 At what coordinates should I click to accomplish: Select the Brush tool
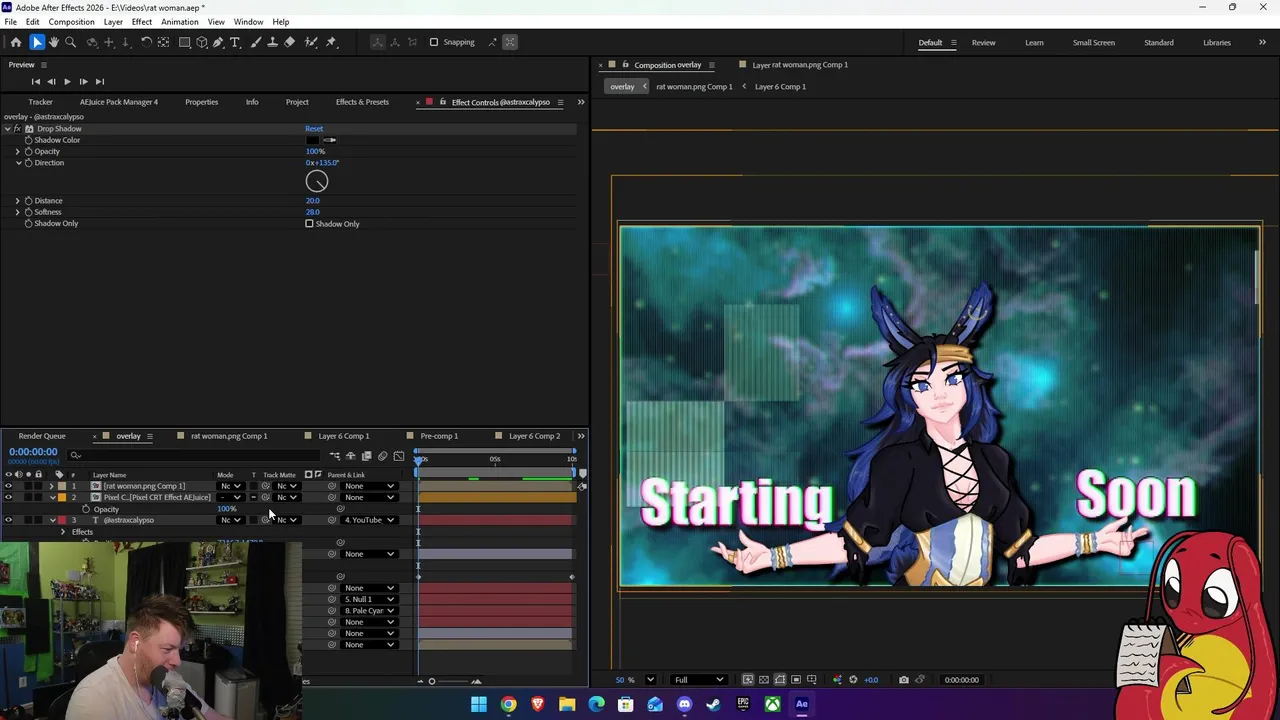coord(256,42)
